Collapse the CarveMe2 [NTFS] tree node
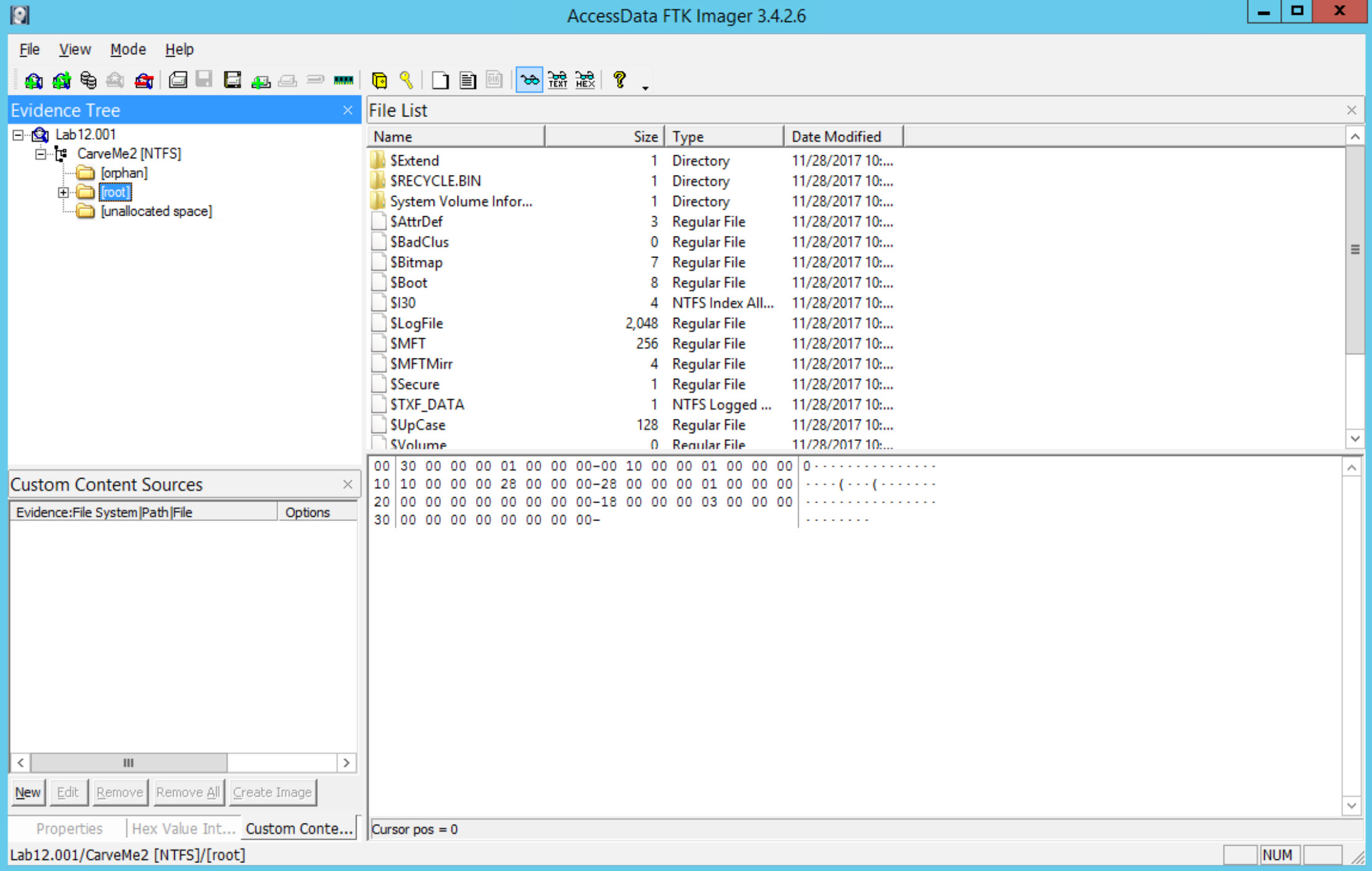Image resolution: width=1372 pixels, height=871 pixels. click(41, 154)
